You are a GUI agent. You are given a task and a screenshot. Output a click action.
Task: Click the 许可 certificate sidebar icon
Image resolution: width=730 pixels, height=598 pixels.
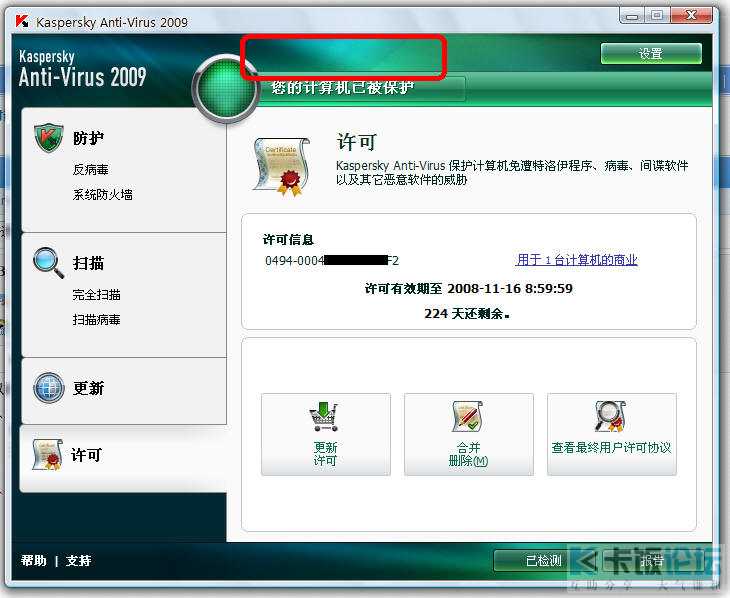pos(47,454)
